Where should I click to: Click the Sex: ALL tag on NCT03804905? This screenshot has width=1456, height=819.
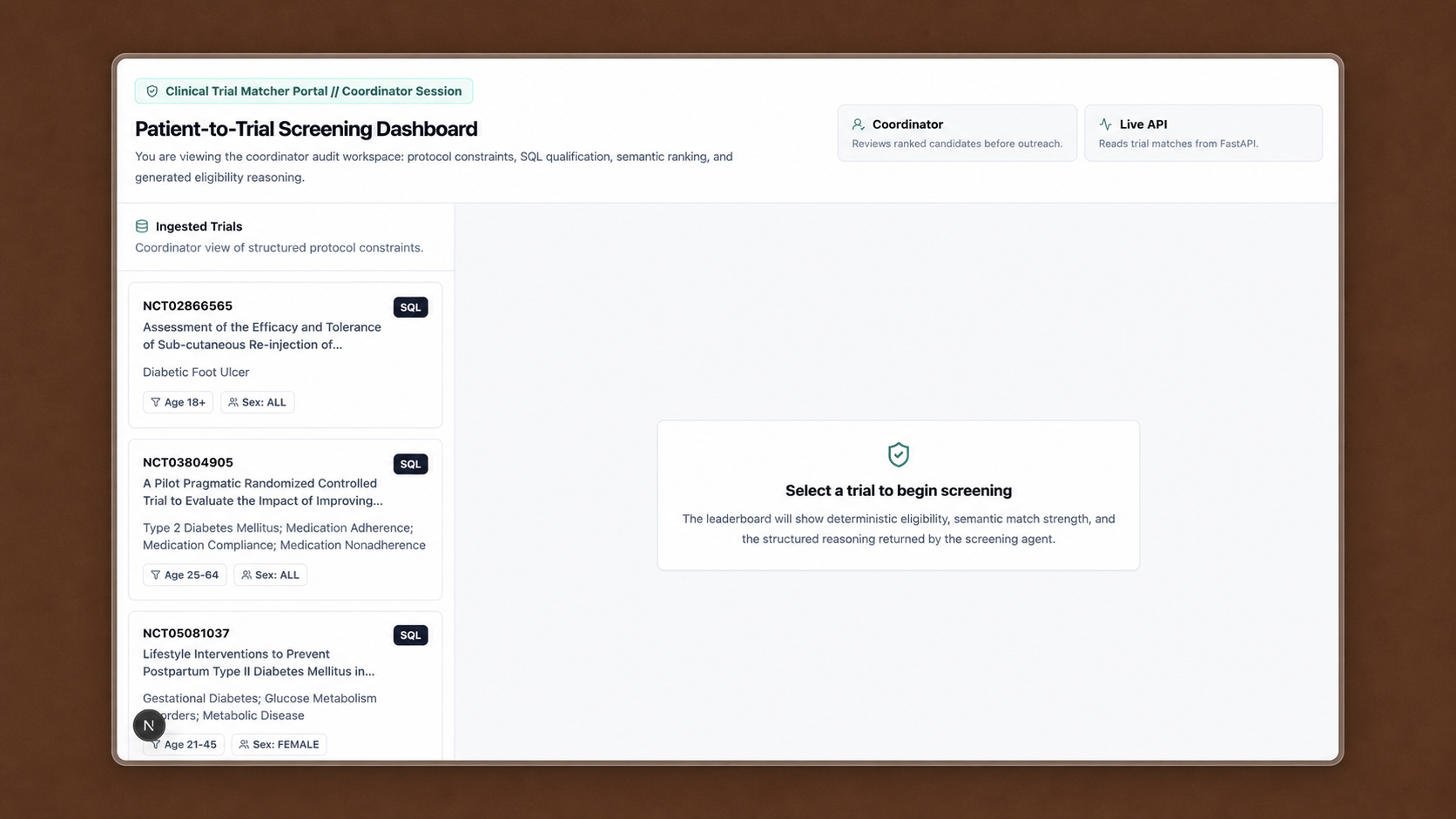click(x=271, y=575)
